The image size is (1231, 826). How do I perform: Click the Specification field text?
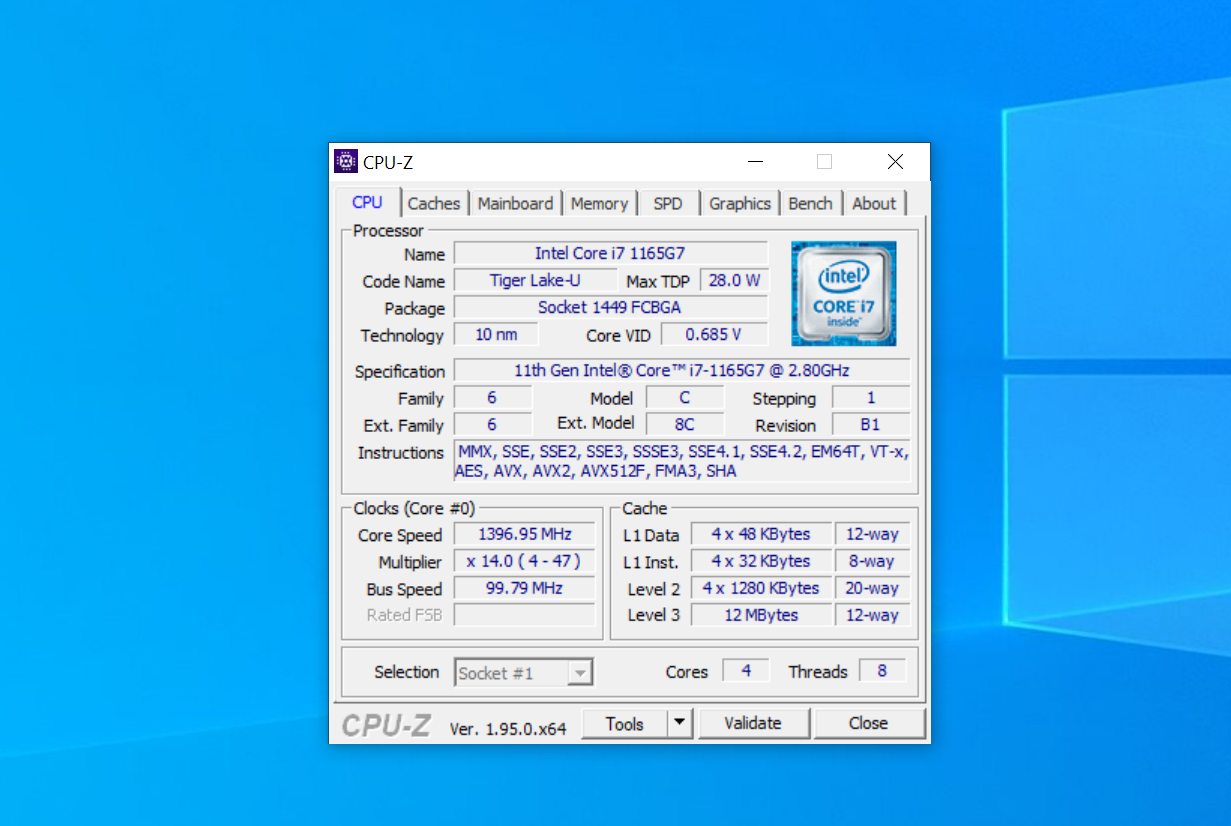(x=682, y=371)
